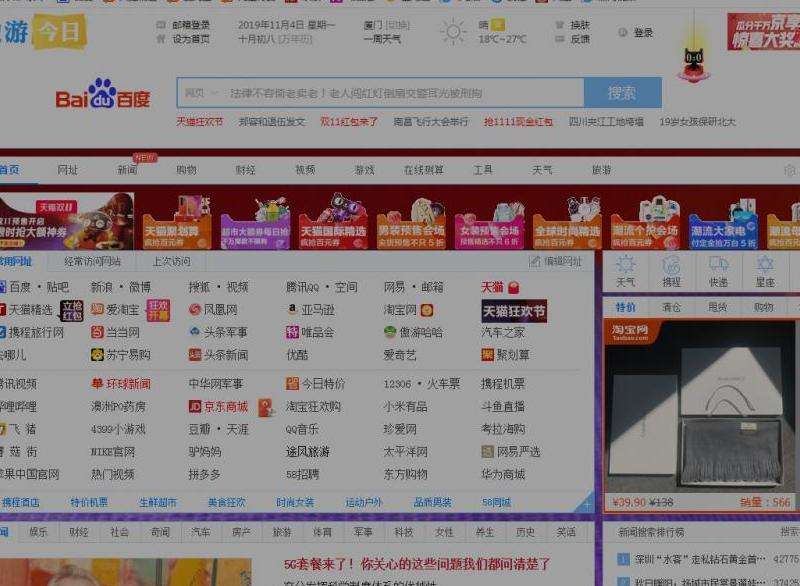This screenshot has width=800, height=586.
Task: Select the 科技 news category tab
Action: (x=404, y=532)
